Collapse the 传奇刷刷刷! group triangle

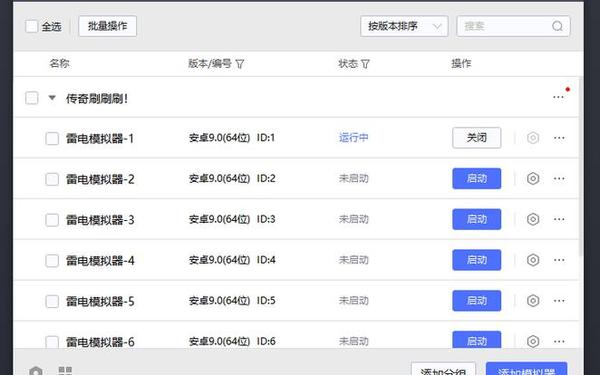point(52,98)
